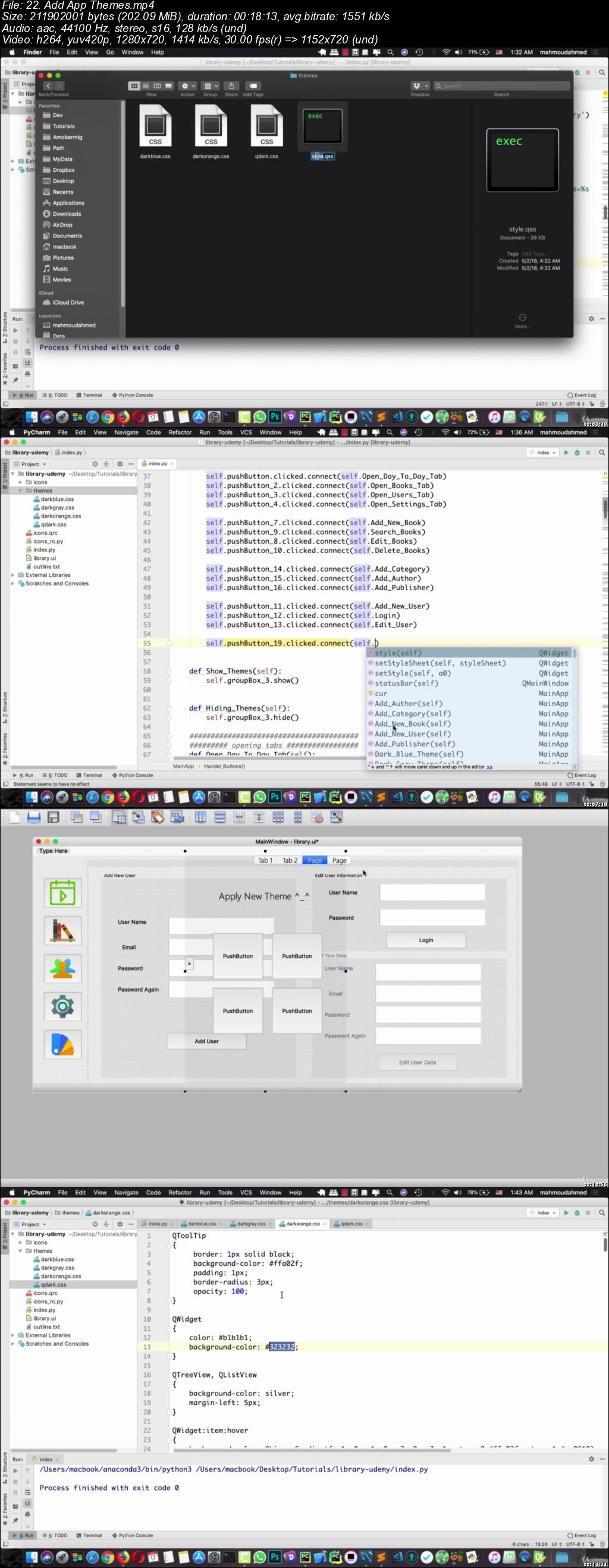Image resolution: width=609 pixels, height=1568 pixels.
Task: Click Lay Out Horizontally icon in Qt Designer
Action: pos(201,817)
